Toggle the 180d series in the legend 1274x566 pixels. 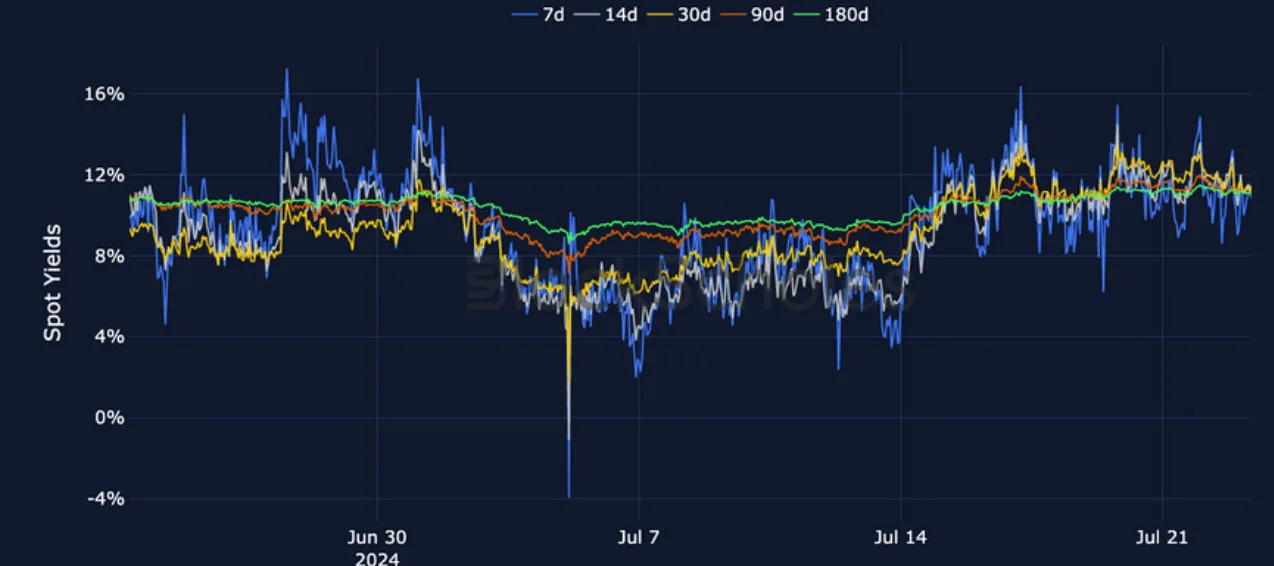pyautogui.click(x=830, y=14)
